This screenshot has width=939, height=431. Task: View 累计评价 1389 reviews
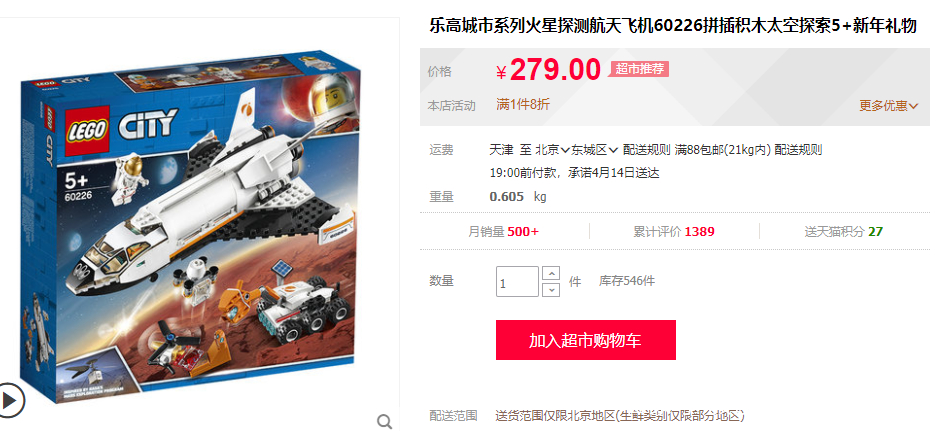674,232
